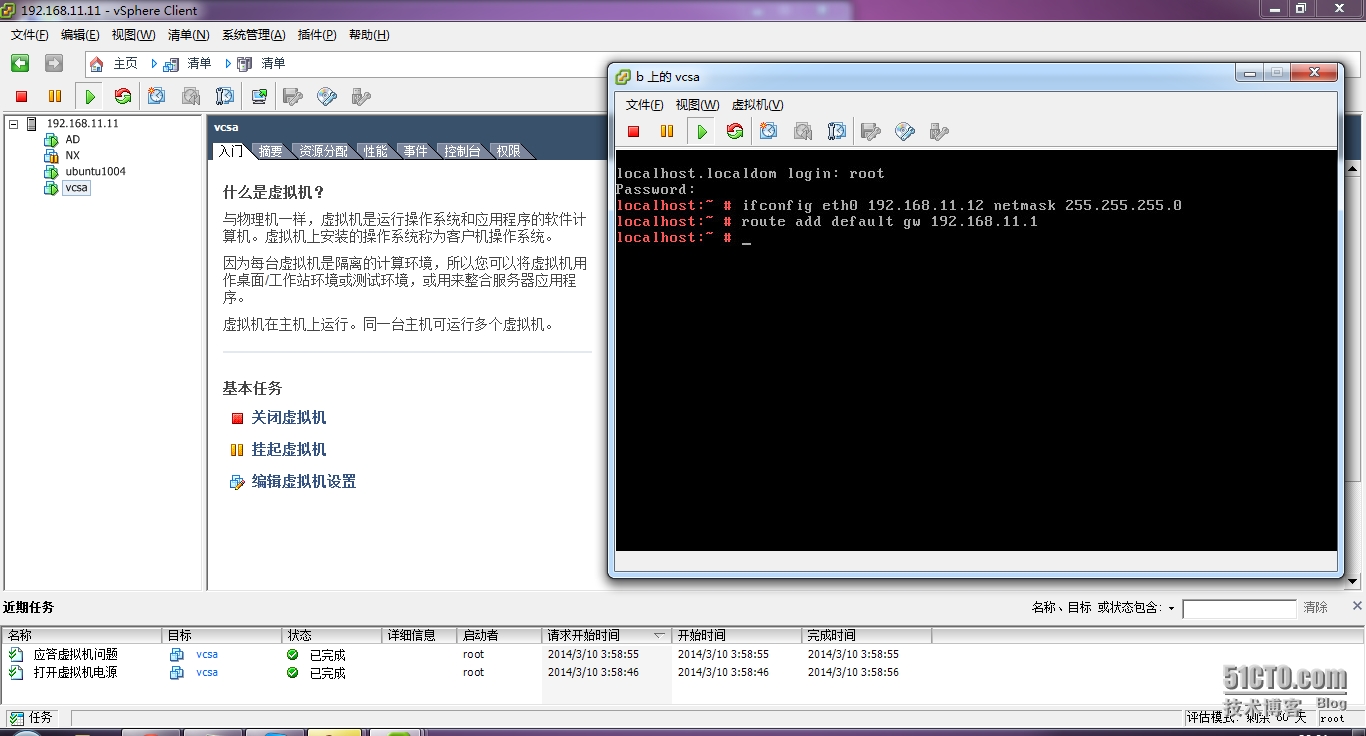The height and width of the screenshot is (736, 1366).
Task: Click revert-to-snapshot icon in main toolbar
Action: click(x=191, y=96)
